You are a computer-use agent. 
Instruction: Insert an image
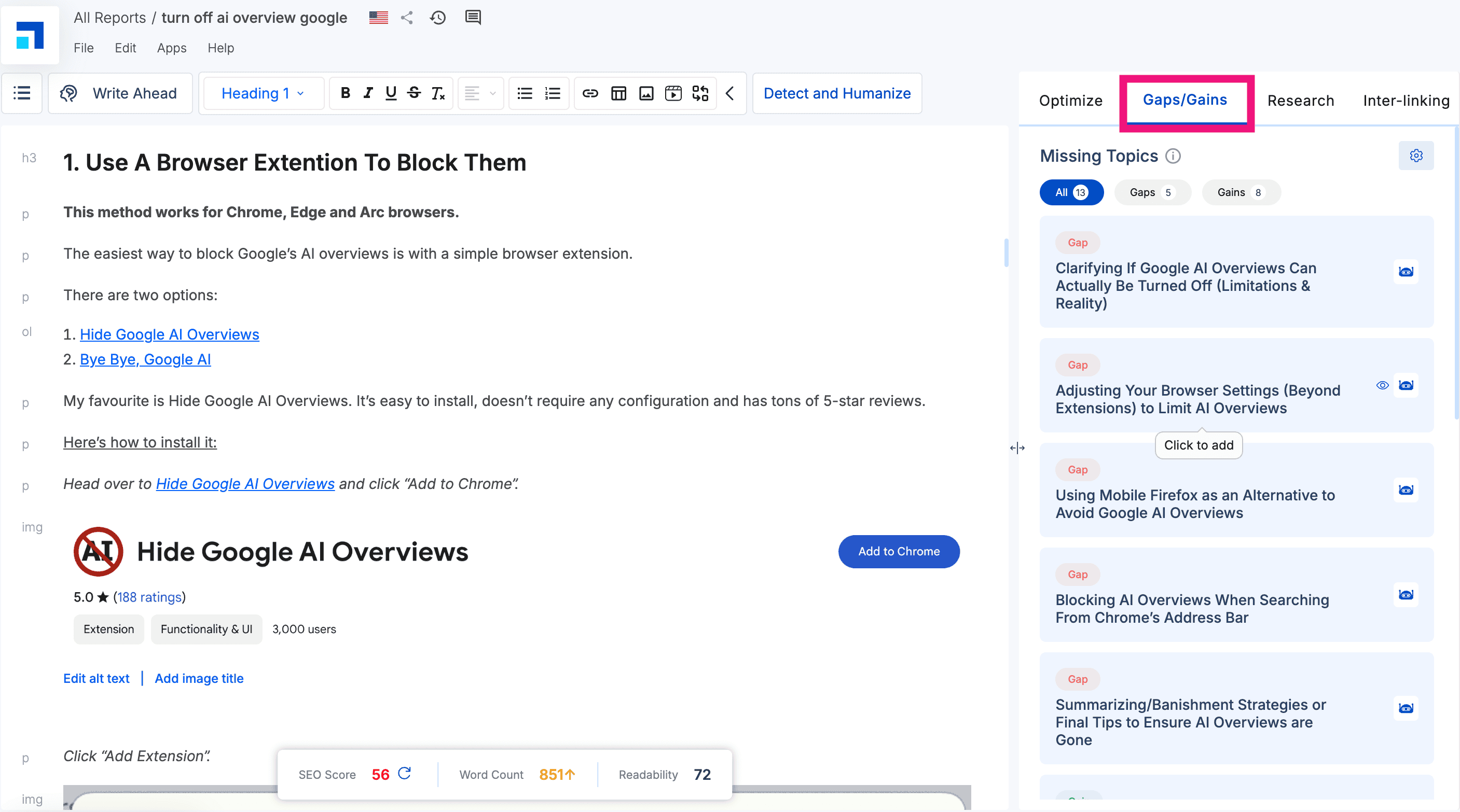[x=646, y=93]
